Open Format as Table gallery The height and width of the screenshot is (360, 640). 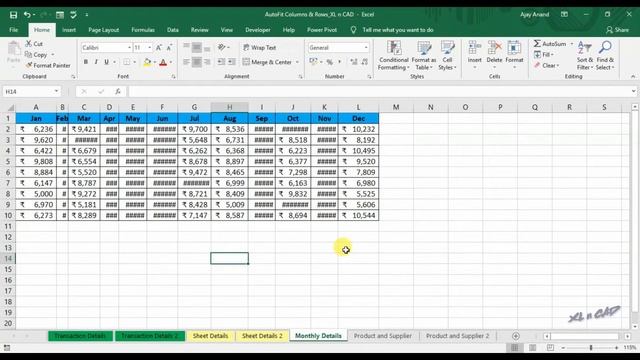pos(424,56)
